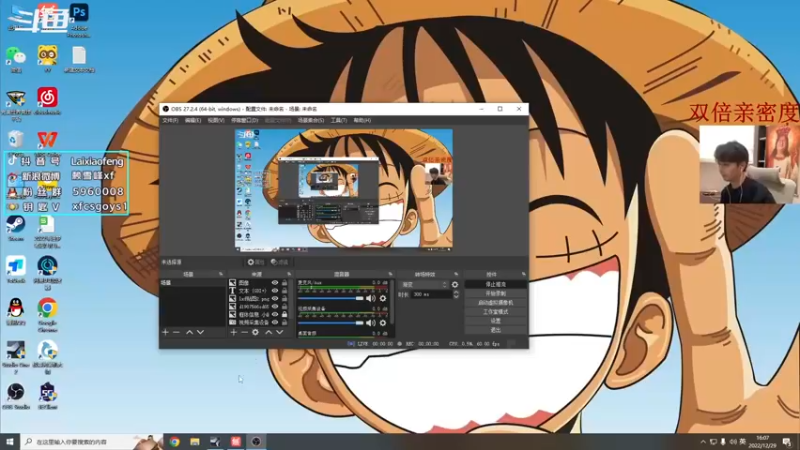
Task: Click the start recording button
Action: point(495,293)
